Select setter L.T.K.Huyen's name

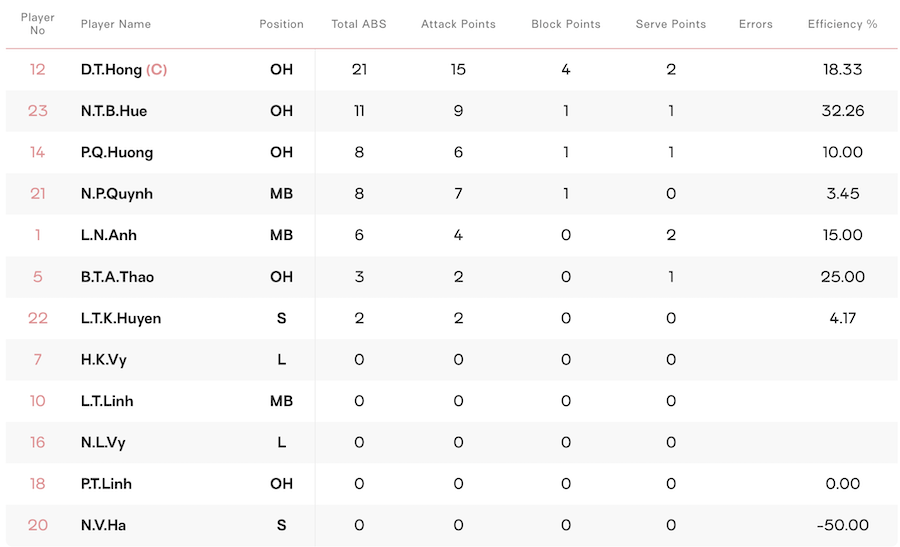click(121, 319)
